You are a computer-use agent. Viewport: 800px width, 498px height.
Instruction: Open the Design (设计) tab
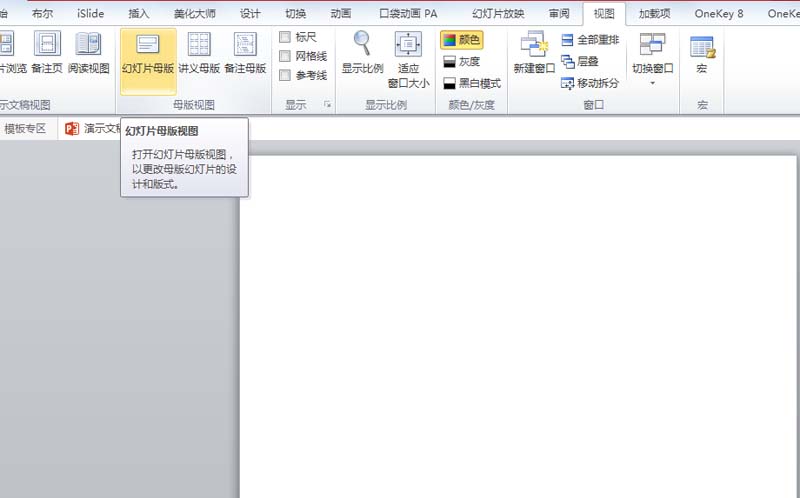click(x=250, y=14)
